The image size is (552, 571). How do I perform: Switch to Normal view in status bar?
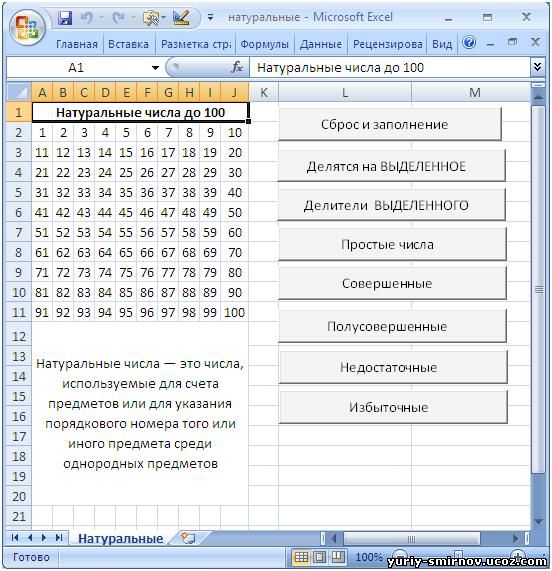pyautogui.click(x=301, y=557)
